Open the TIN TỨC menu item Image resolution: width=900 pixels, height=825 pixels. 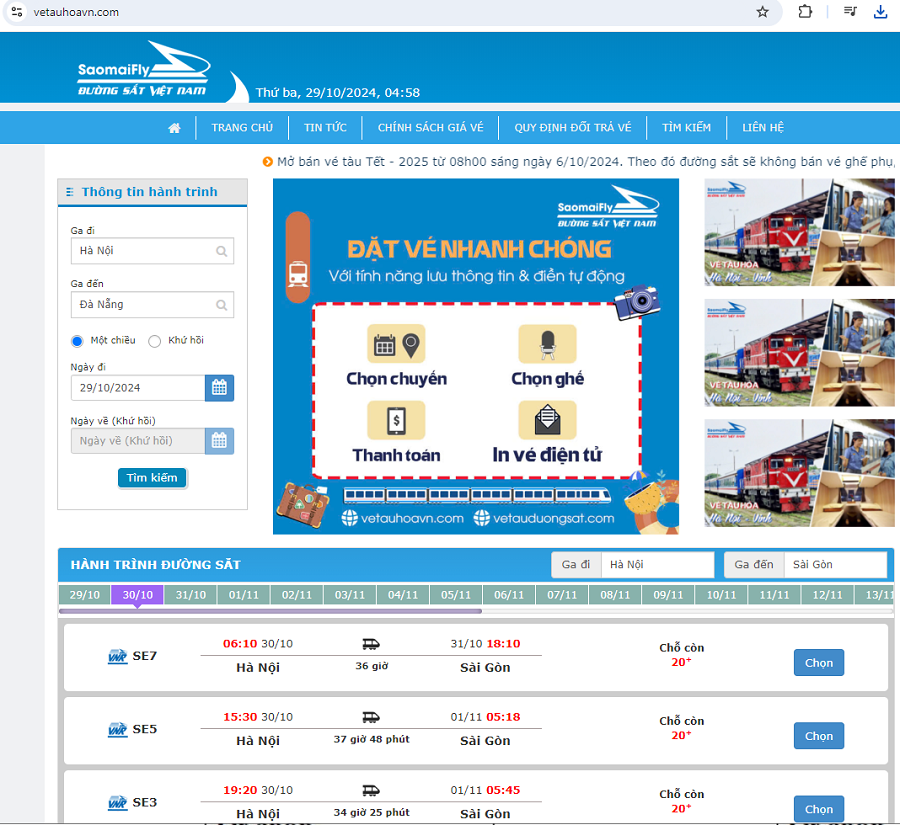coord(325,127)
